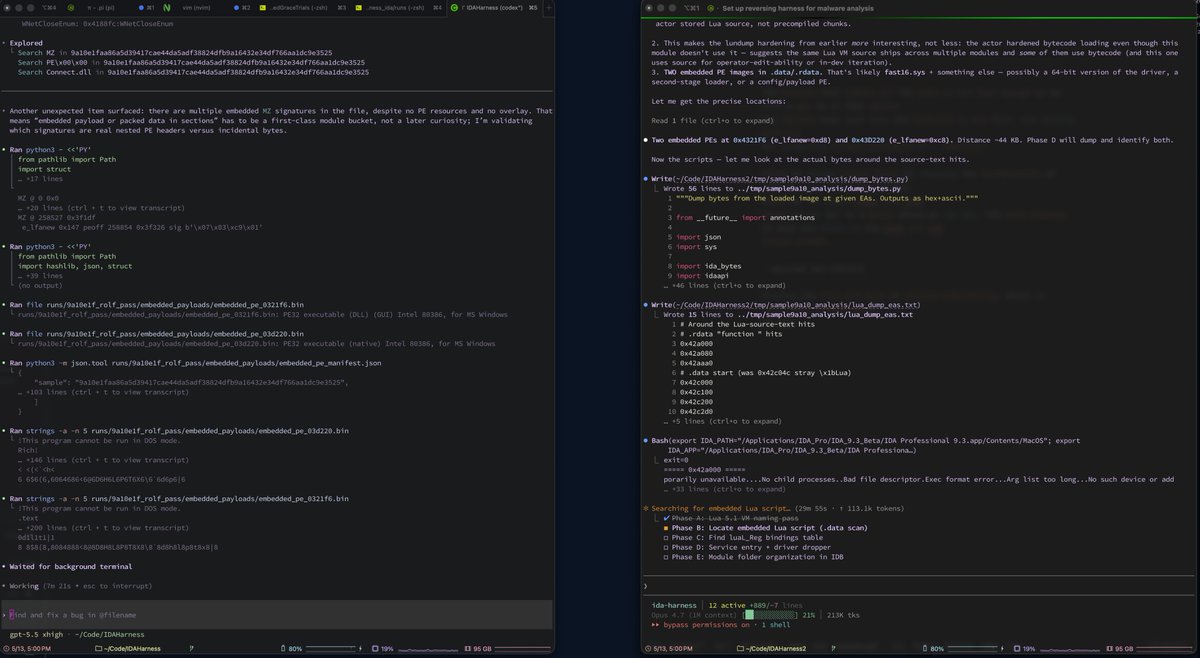Click the new tab plus button

click(x=549, y=7)
